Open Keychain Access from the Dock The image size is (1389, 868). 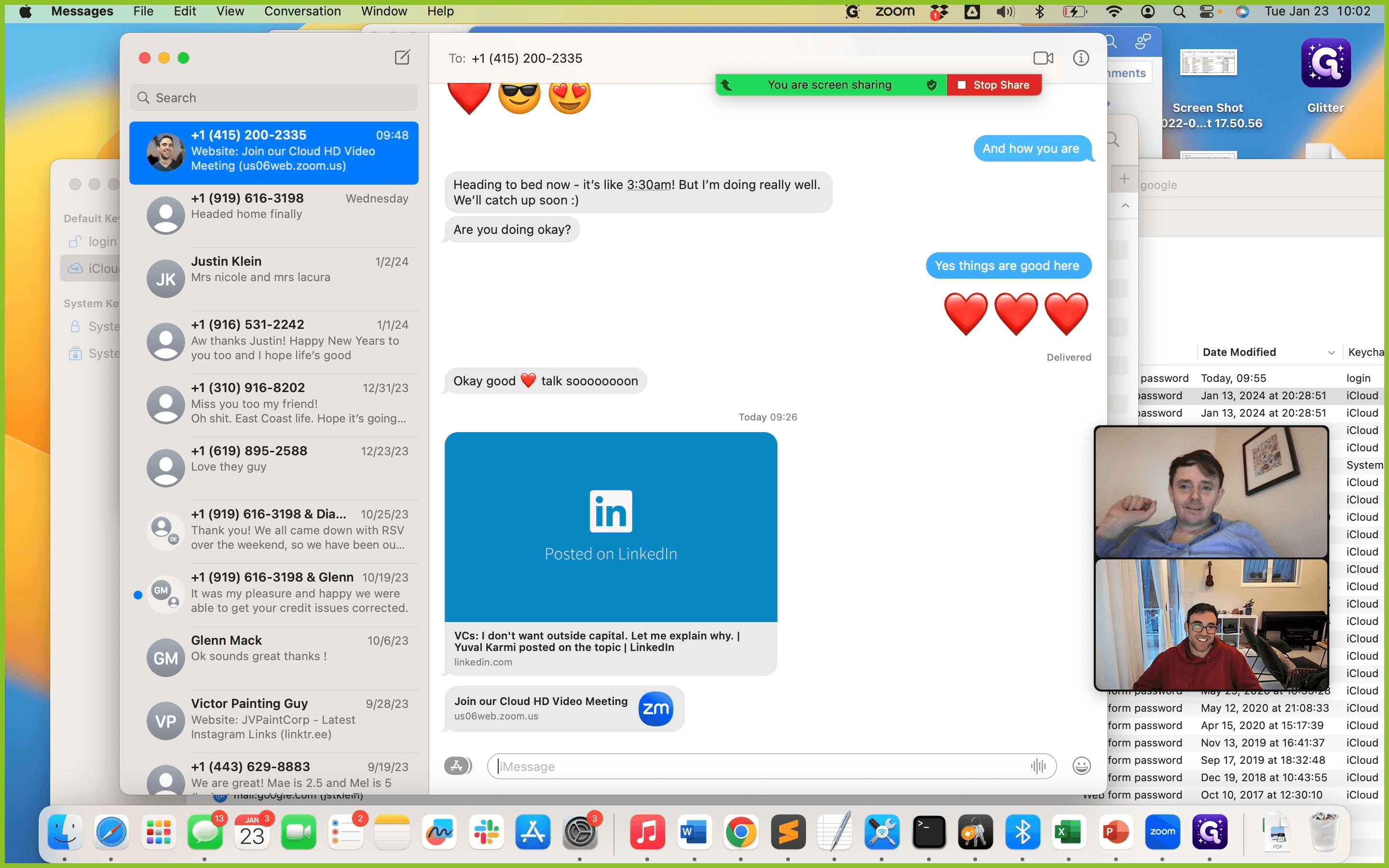click(975, 832)
